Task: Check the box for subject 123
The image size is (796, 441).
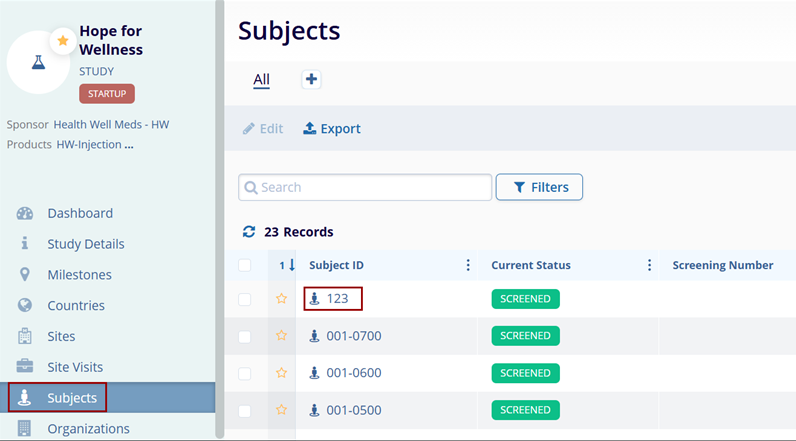Action: coord(245,299)
